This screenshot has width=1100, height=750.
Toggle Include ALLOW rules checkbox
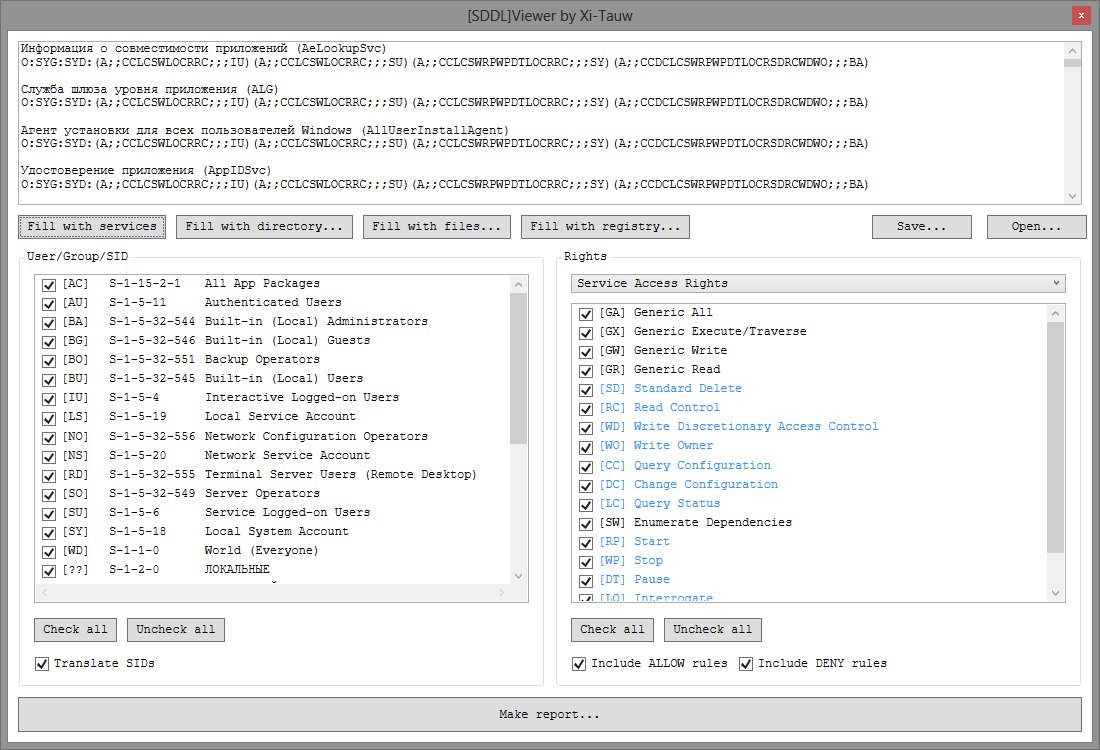point(579,664)
